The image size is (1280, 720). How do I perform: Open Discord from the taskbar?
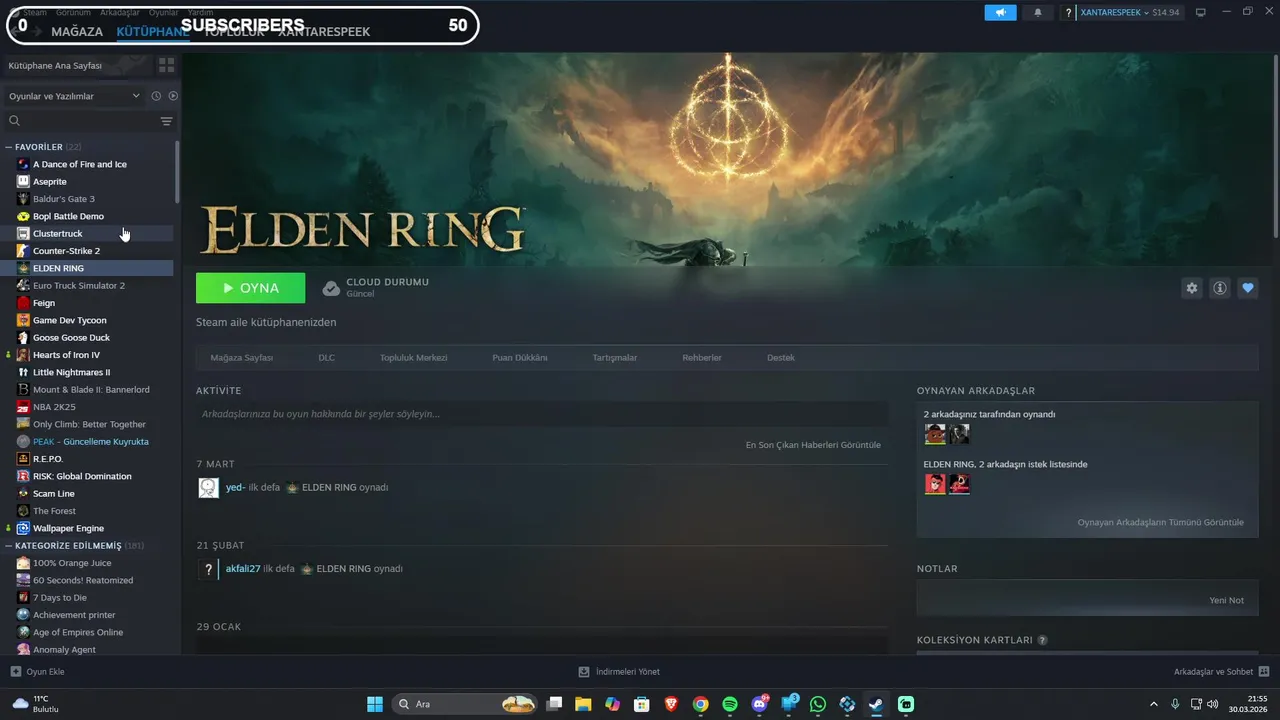[759, 704]
